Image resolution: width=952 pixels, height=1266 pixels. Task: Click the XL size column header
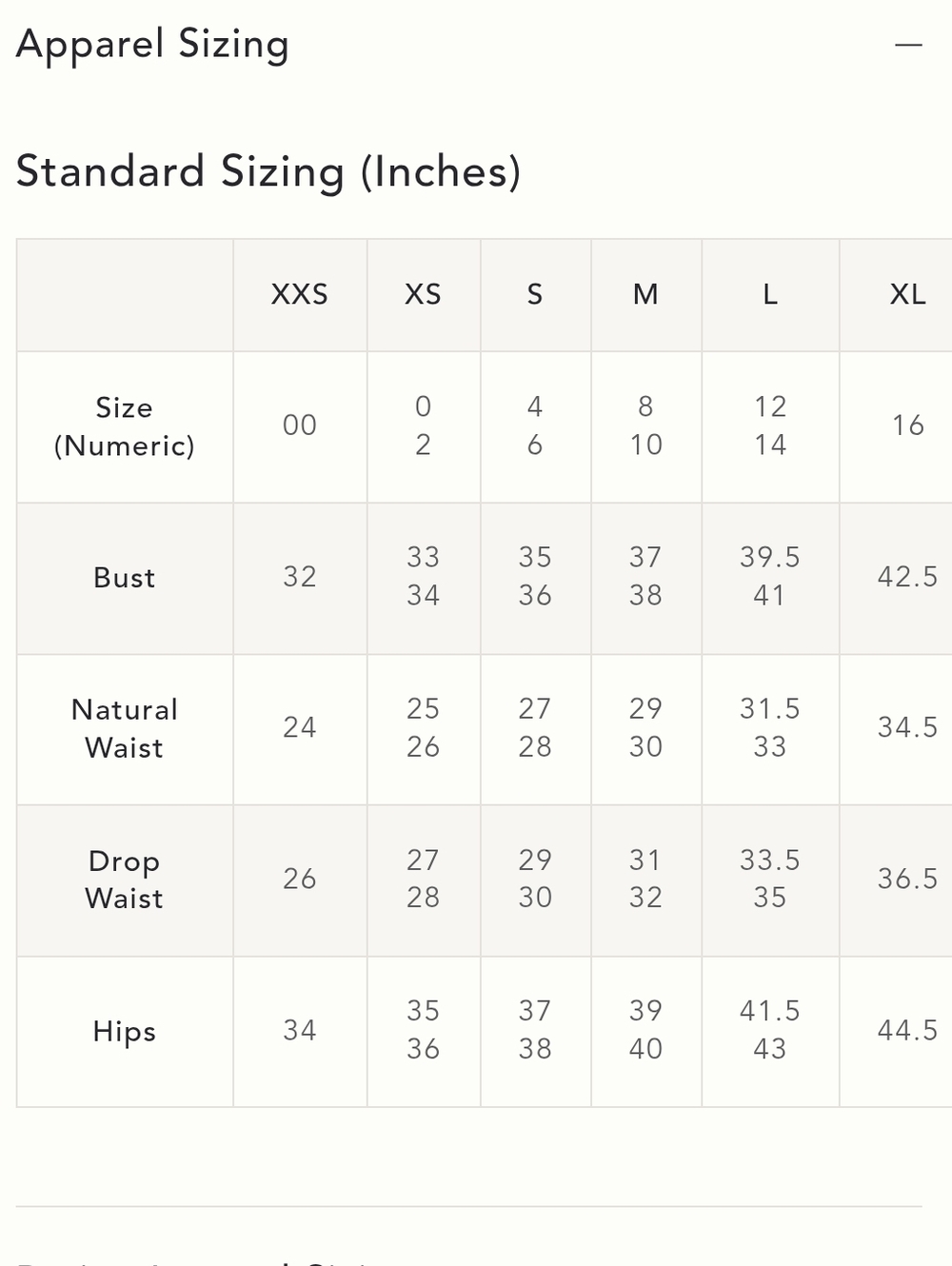907,294
